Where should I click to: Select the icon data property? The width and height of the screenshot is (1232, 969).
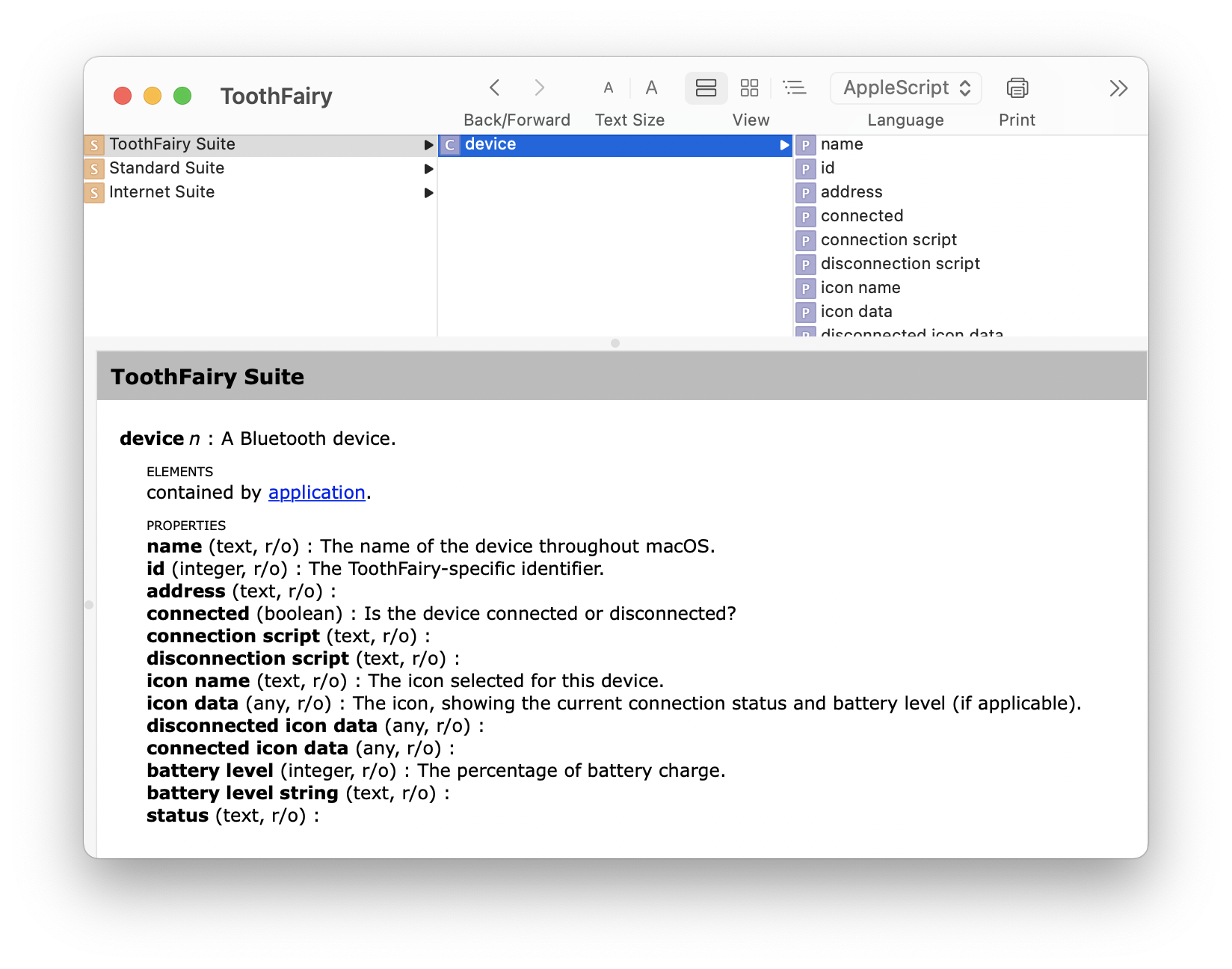[970, 312]
